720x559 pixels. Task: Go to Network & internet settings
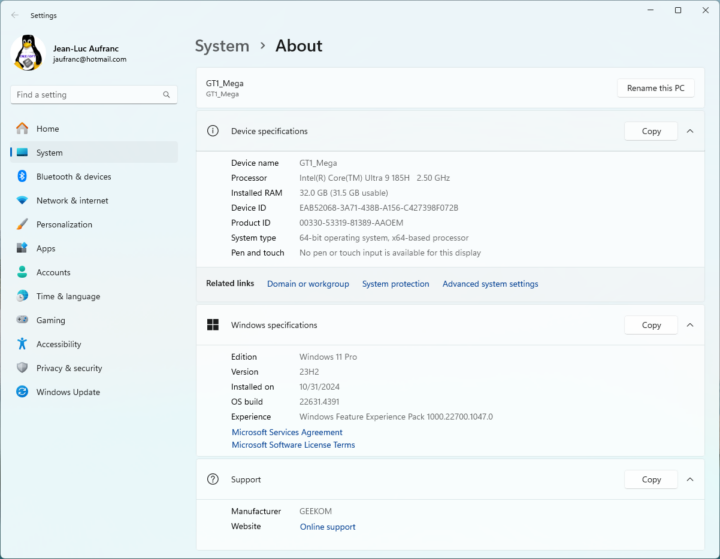[94, 200]
